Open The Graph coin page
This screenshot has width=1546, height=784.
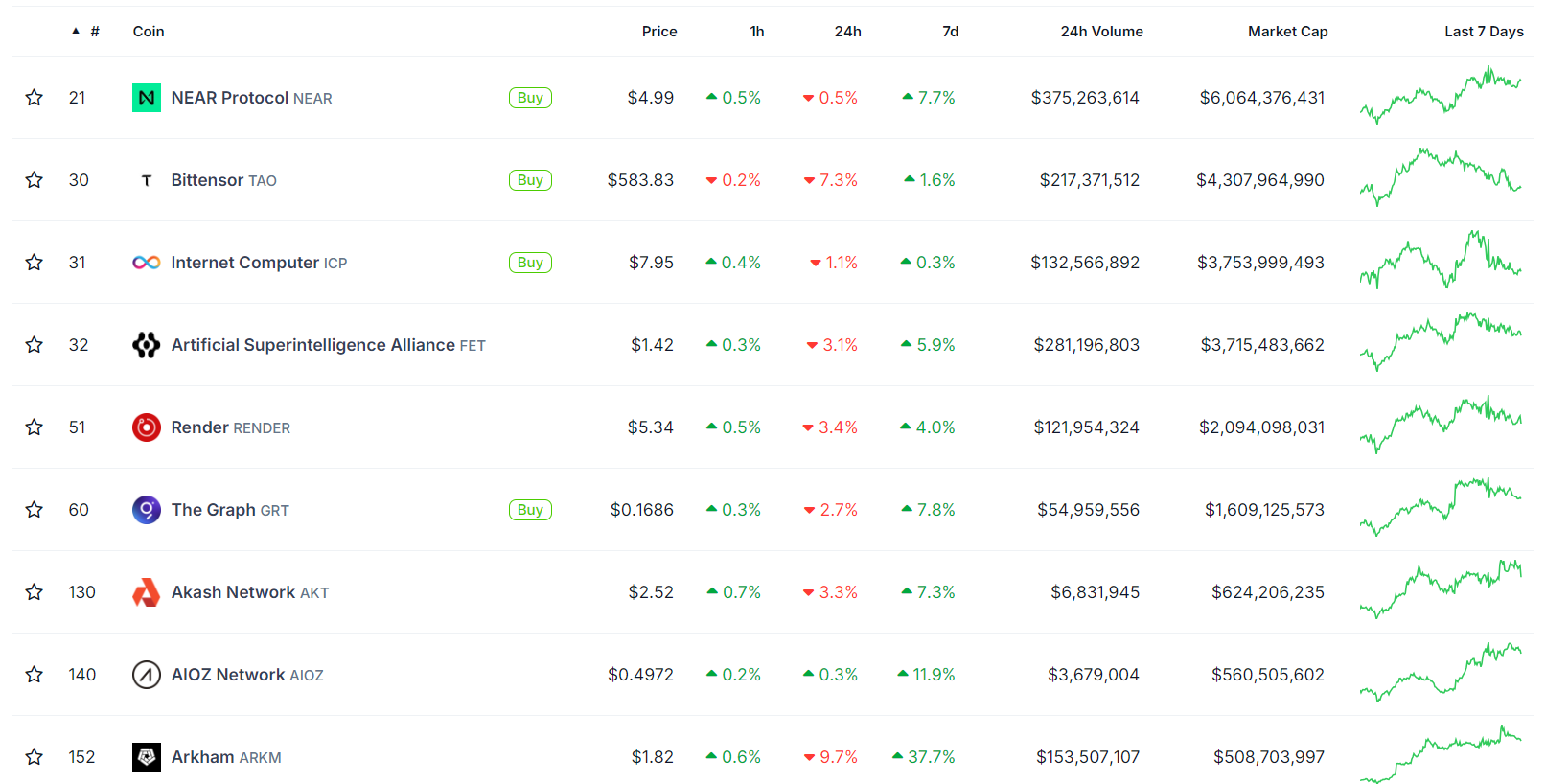(230, 510)
